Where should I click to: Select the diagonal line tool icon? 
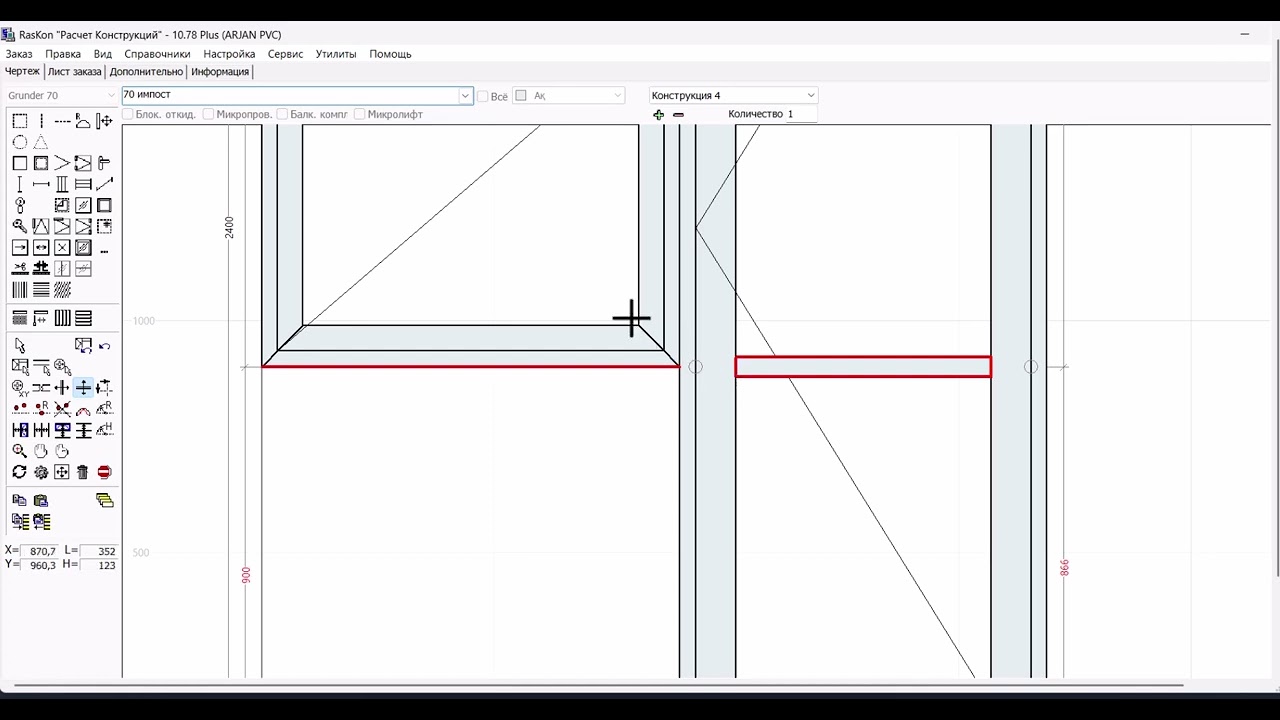tap(104, 184)
